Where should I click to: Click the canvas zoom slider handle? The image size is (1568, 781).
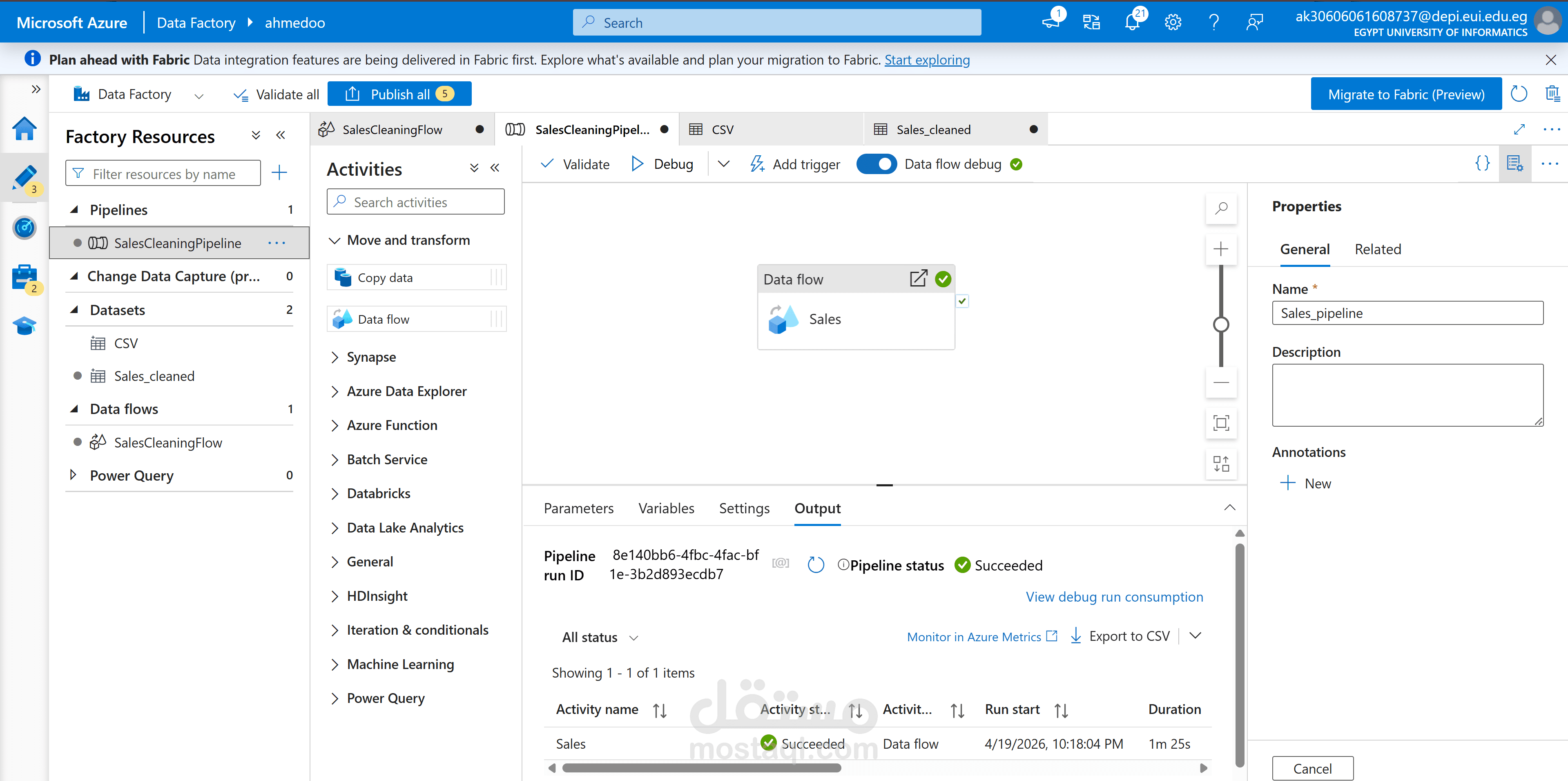1220,324
